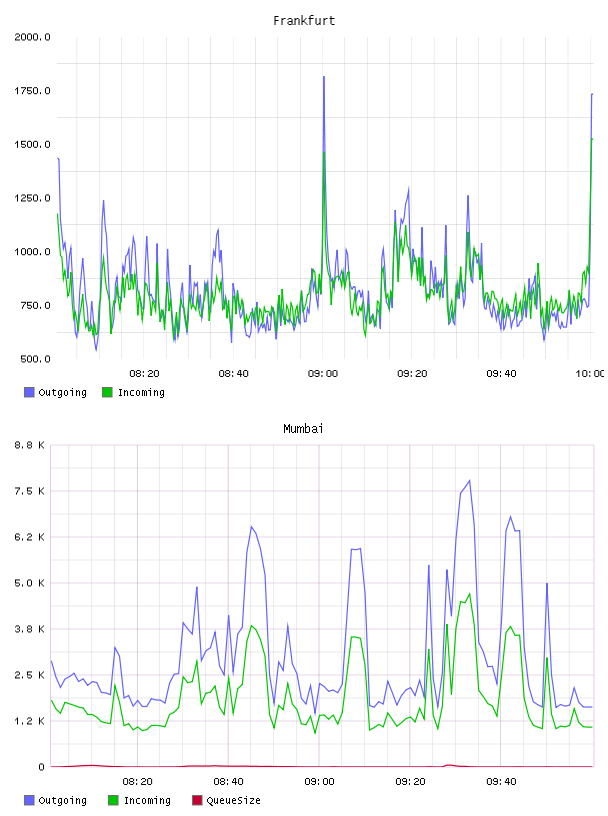608x816 pixels.
Task: Click the 0 y-axis label in Mumbai chart
Action: 42,767
